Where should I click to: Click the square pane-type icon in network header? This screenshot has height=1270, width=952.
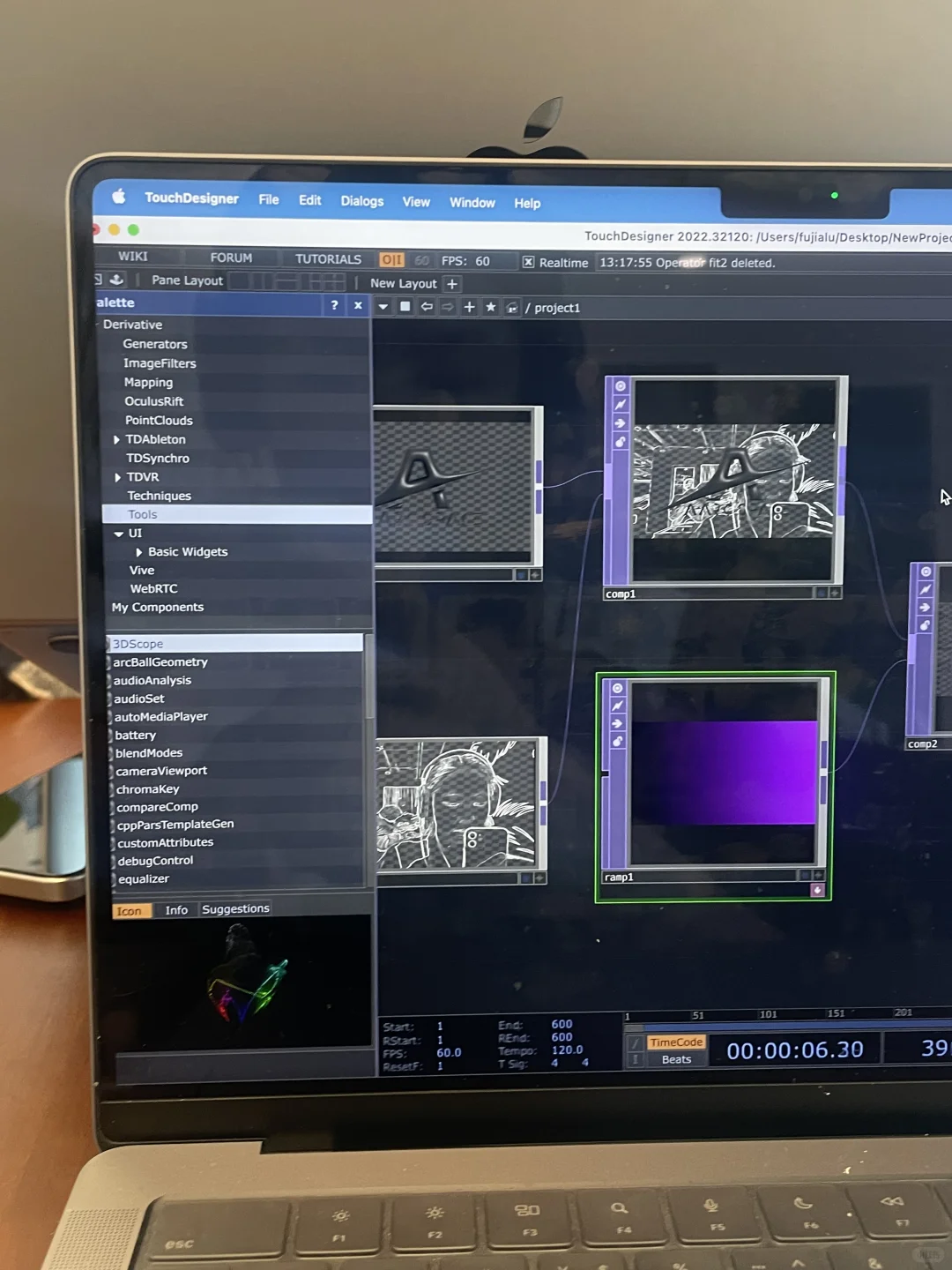click(x=405, y=307)
